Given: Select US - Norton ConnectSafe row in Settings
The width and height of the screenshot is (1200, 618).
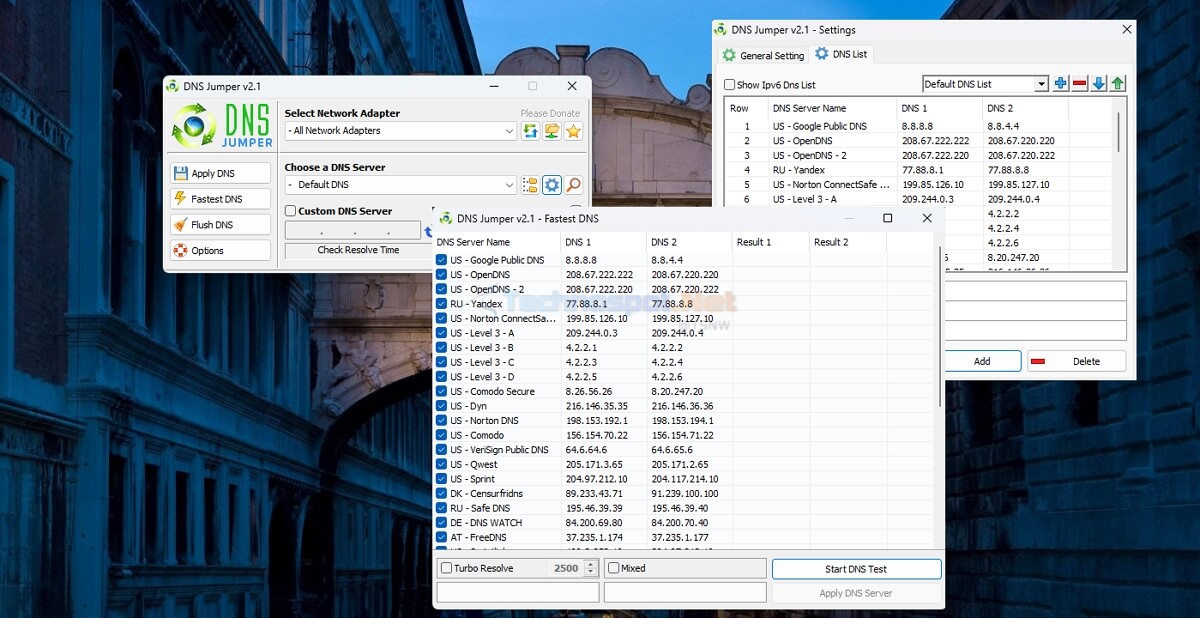Looking at the screenshot, I should [919, 185].
